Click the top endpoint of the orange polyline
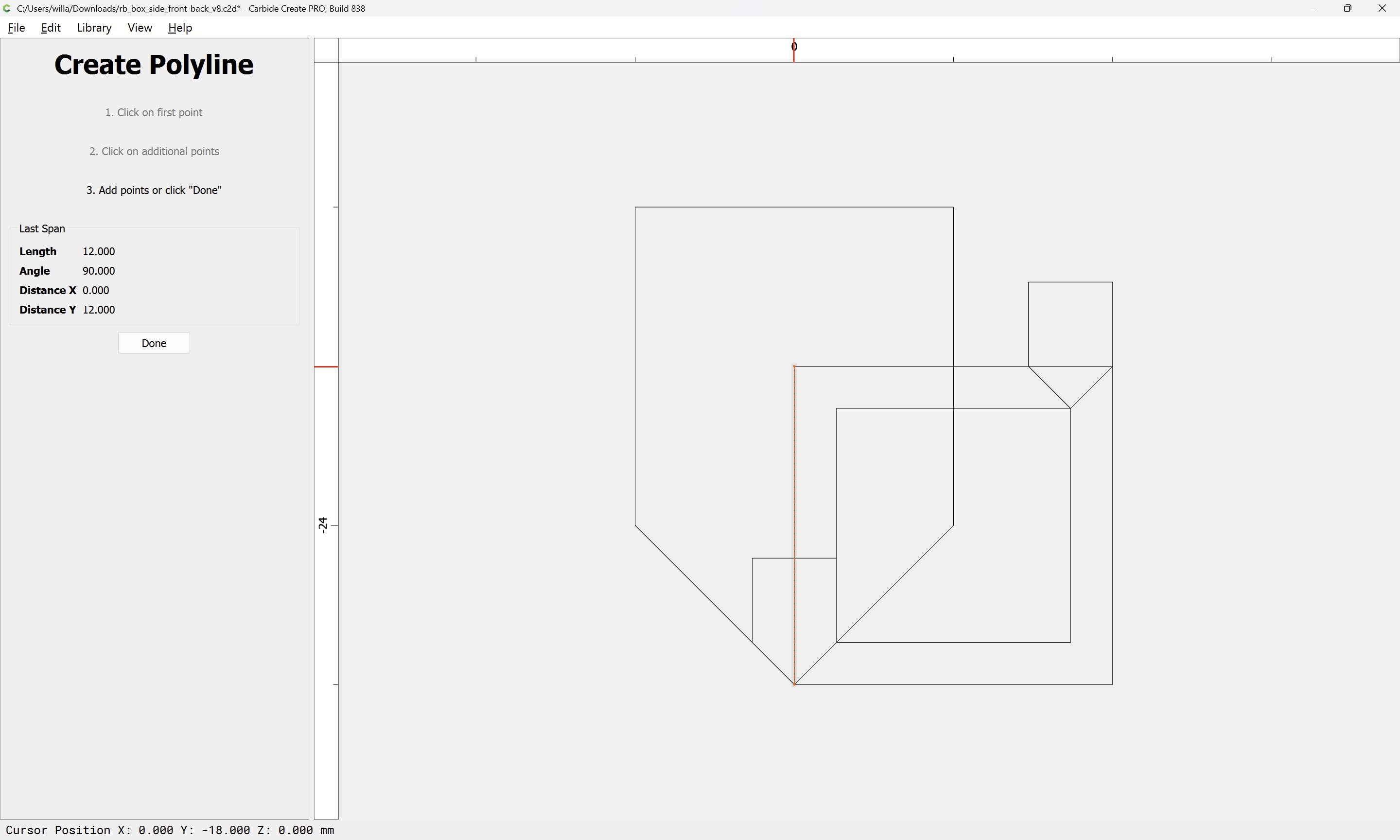 click(x=794, y=367)
